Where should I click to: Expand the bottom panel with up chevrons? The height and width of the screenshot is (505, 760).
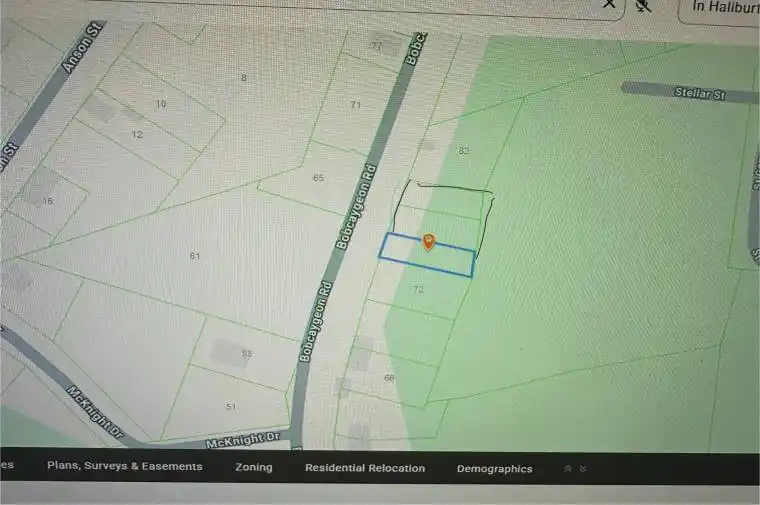[x=568, y=468]
